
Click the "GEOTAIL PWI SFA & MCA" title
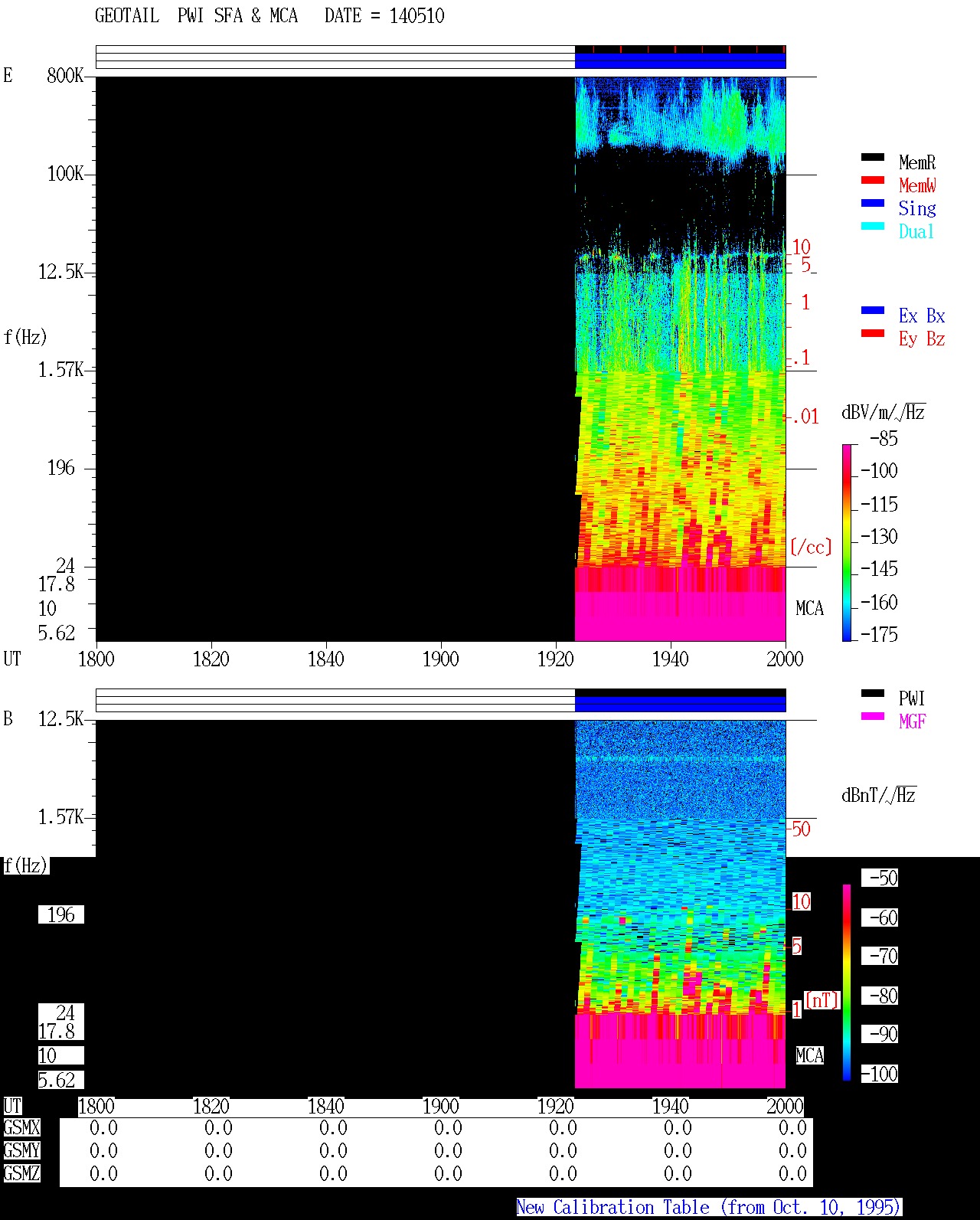[x=196, y=16]
